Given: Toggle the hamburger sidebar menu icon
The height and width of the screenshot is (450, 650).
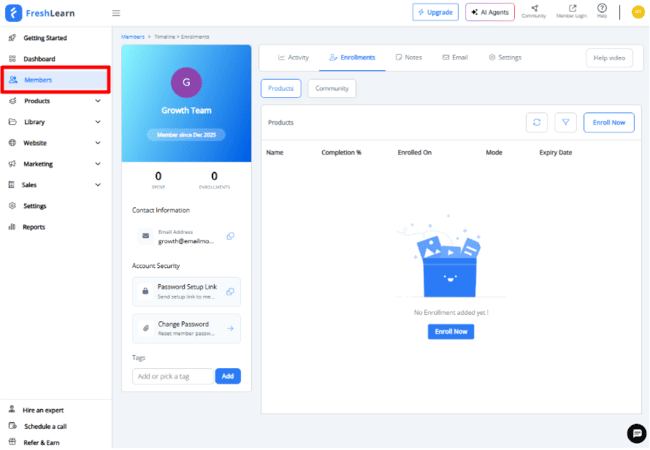Looking at the screenshot, I should pos(116,13).
